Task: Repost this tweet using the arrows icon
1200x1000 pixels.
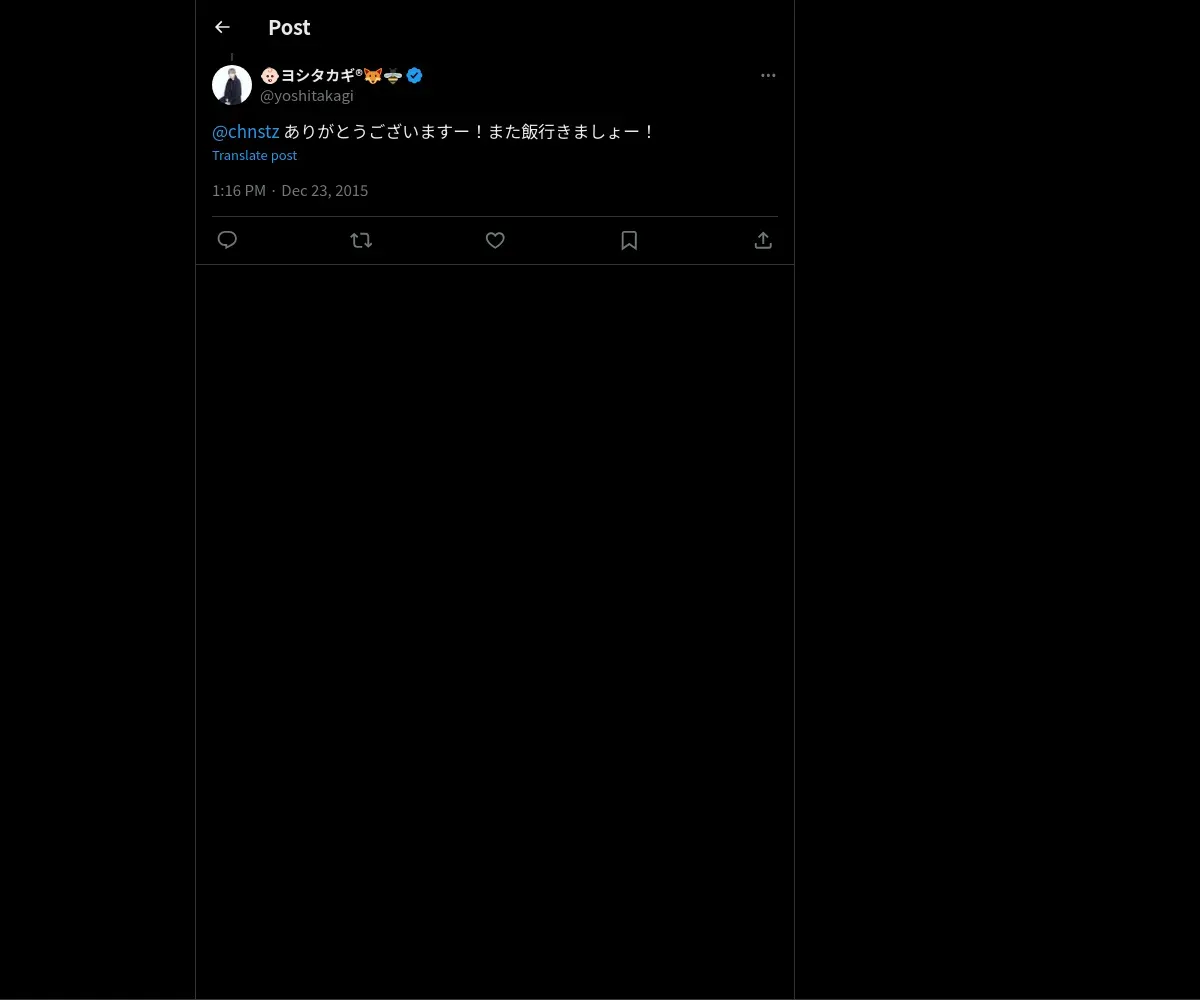Action: [361, 240]
